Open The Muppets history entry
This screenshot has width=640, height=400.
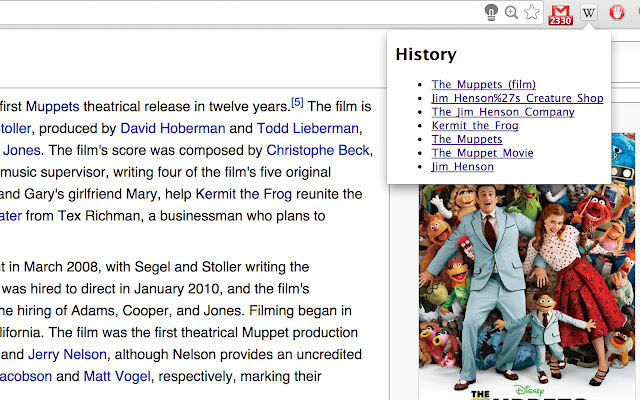pos(467,139)
